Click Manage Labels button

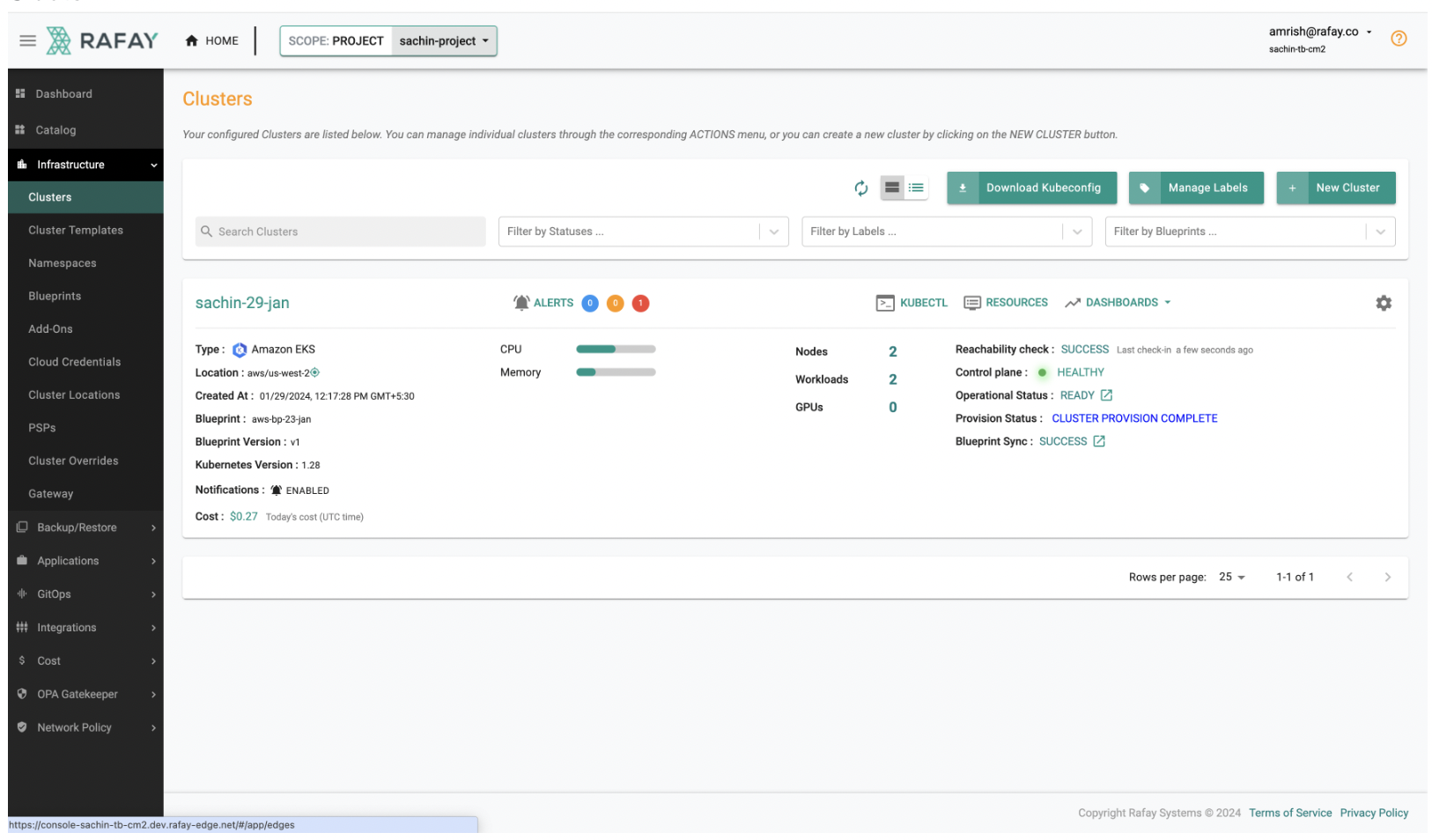tap(1196, 188)
